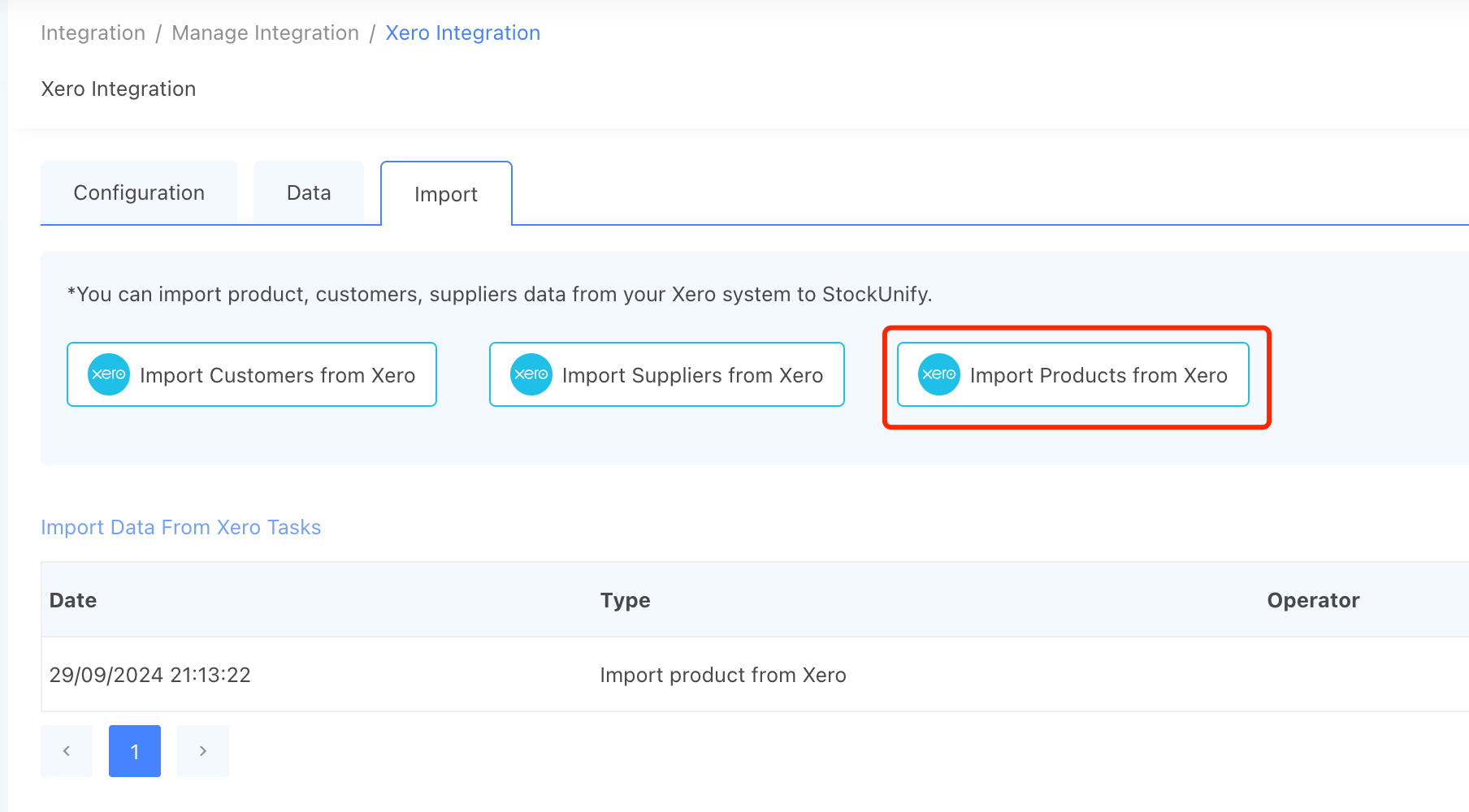Navigate to Integration breadcrumb

[x=93, y=33]
